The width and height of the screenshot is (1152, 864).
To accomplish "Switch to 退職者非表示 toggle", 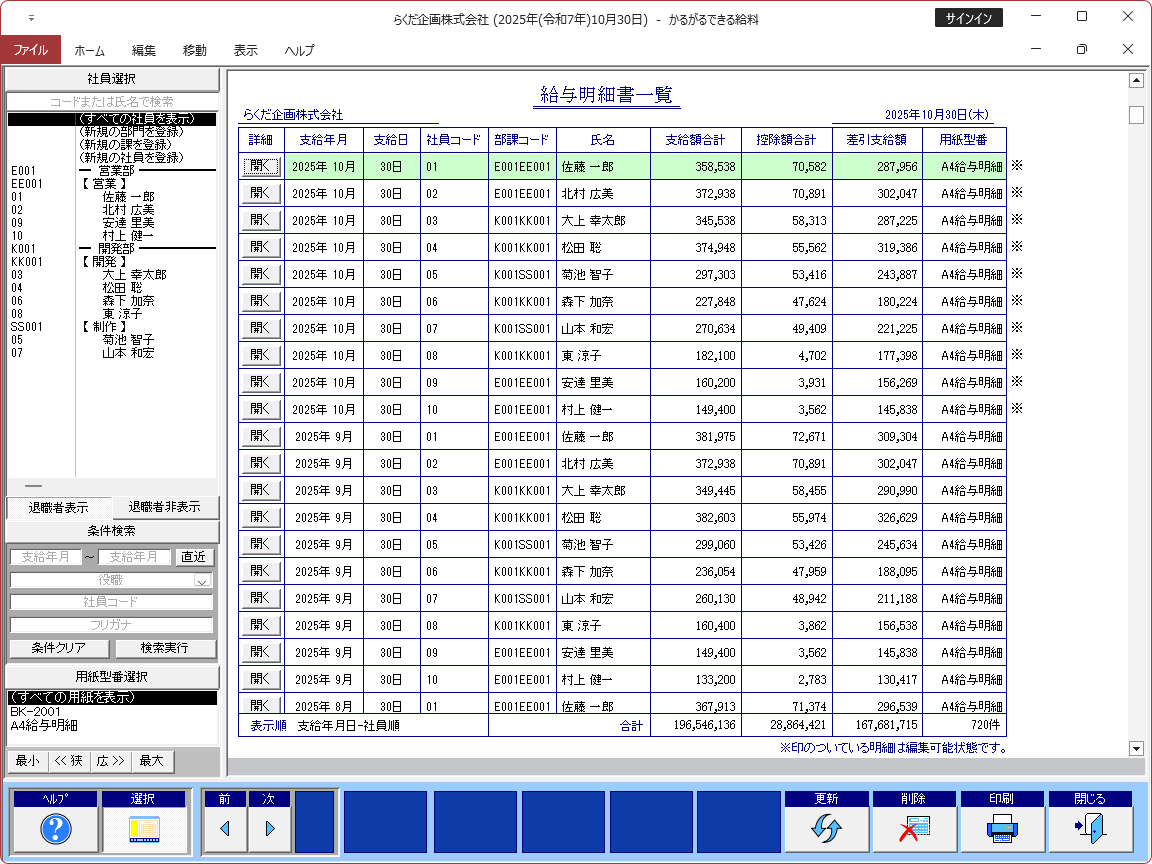I will tap(165, 507).
